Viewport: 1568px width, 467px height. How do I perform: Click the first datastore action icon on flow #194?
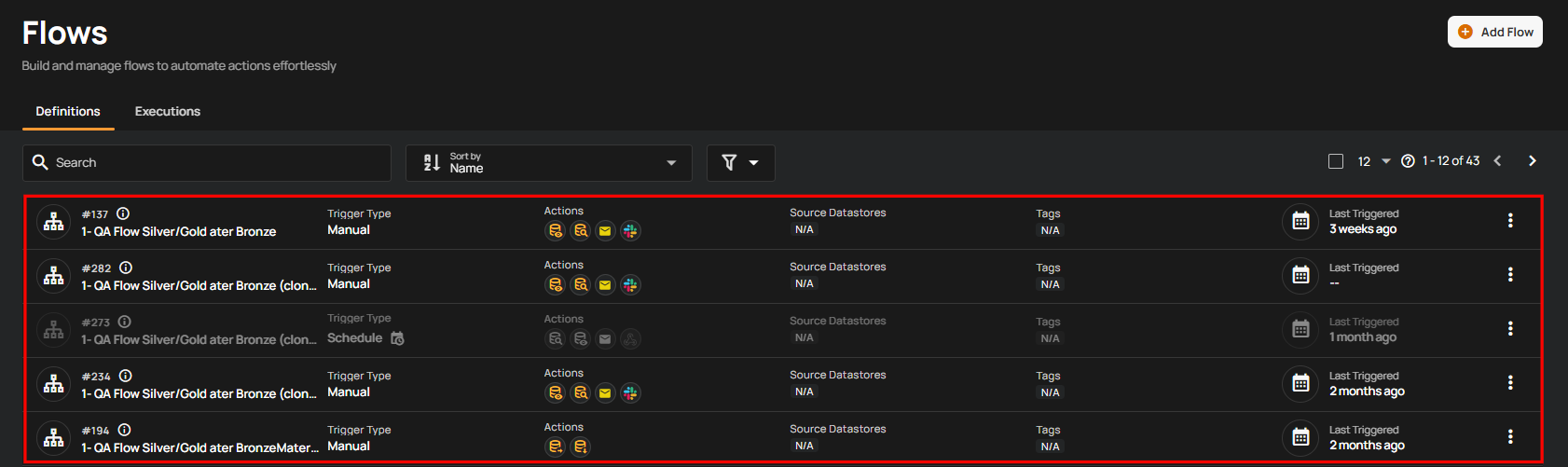pos(556,447)
